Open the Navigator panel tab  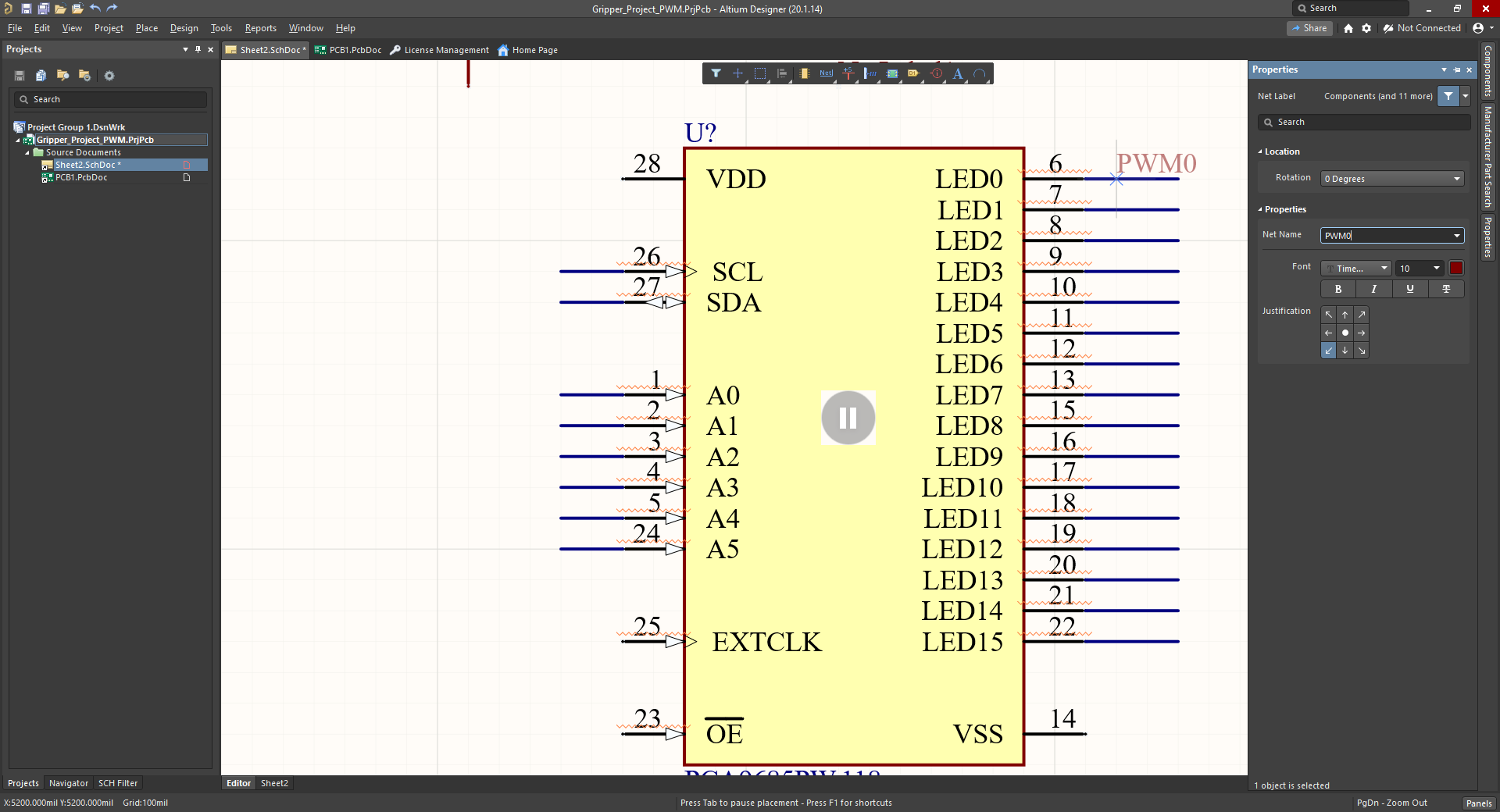(x=69, y=783)
